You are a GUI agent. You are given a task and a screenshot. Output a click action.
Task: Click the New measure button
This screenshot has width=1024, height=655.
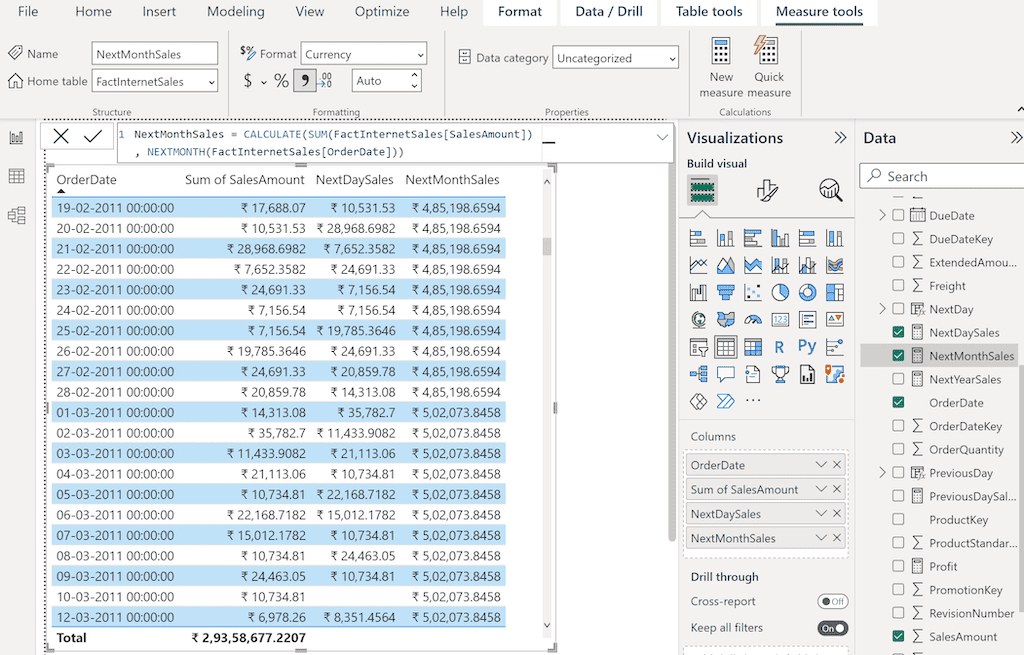coord(721,65)
